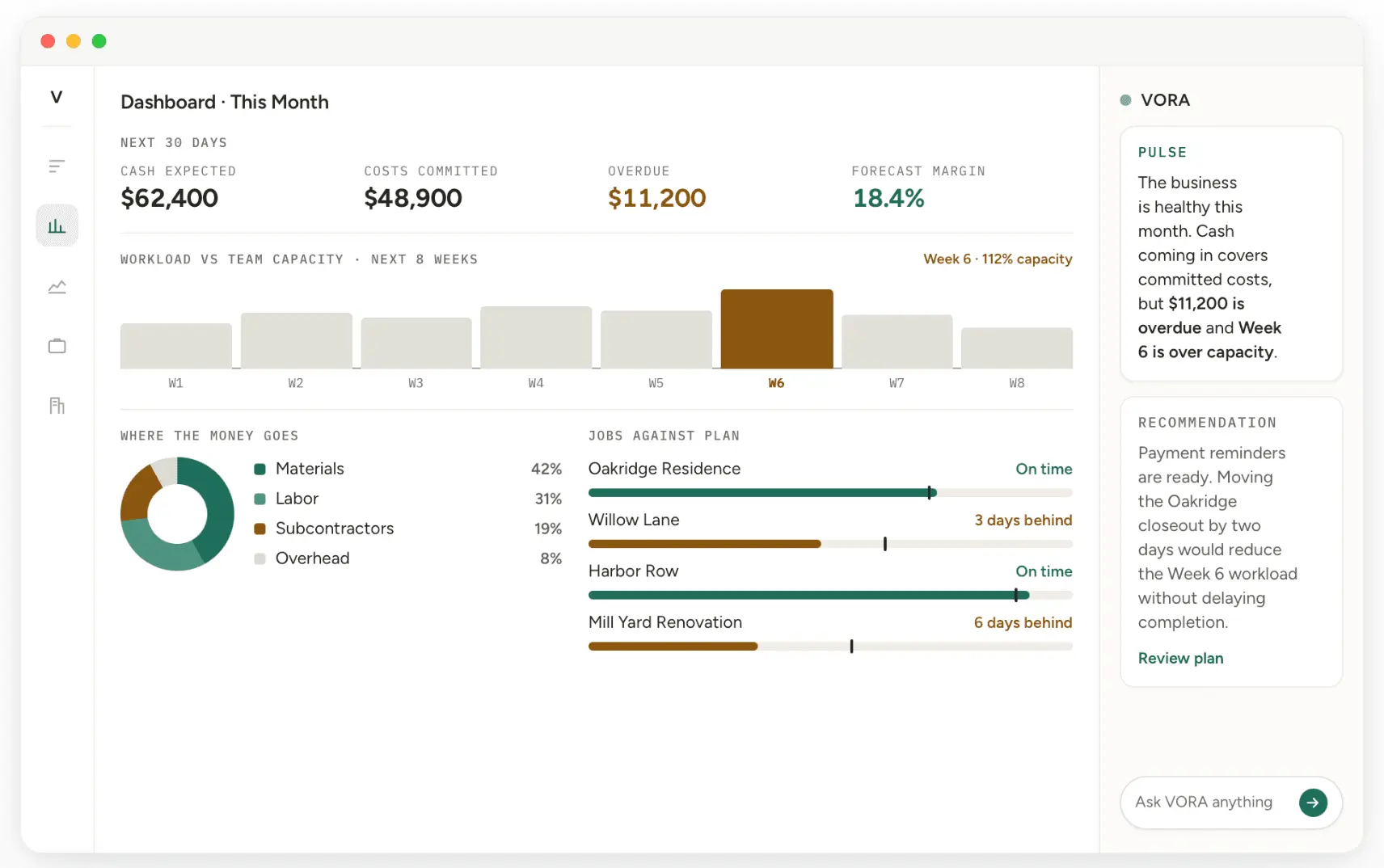
Task: Click the Harbor Row progress bar
Action: [x=830, y=596]
